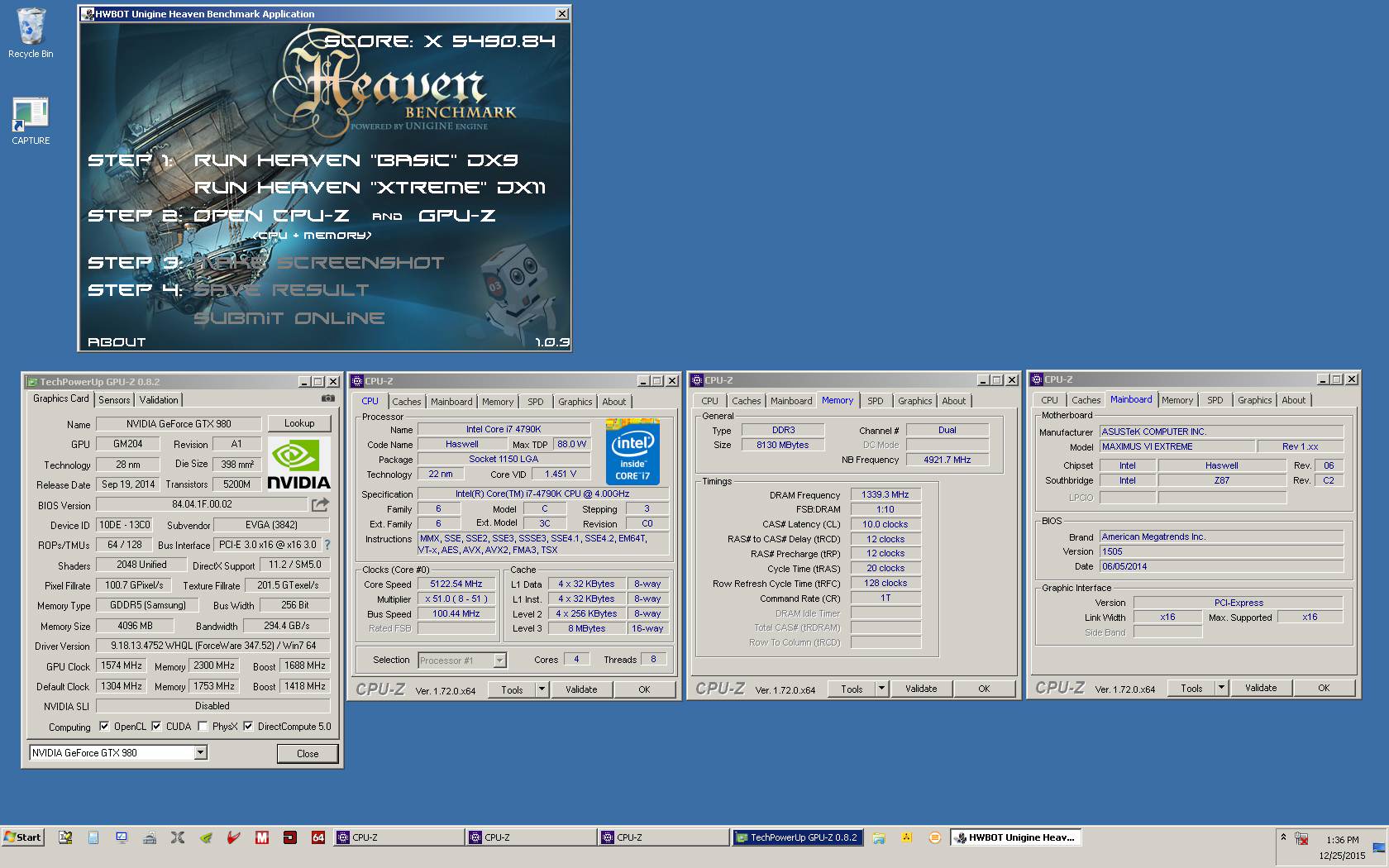Click the mainboard model MAXIMUS VI EXTREME
The width and height of the screenshot is (1389, 868).
coord(1177,446)
